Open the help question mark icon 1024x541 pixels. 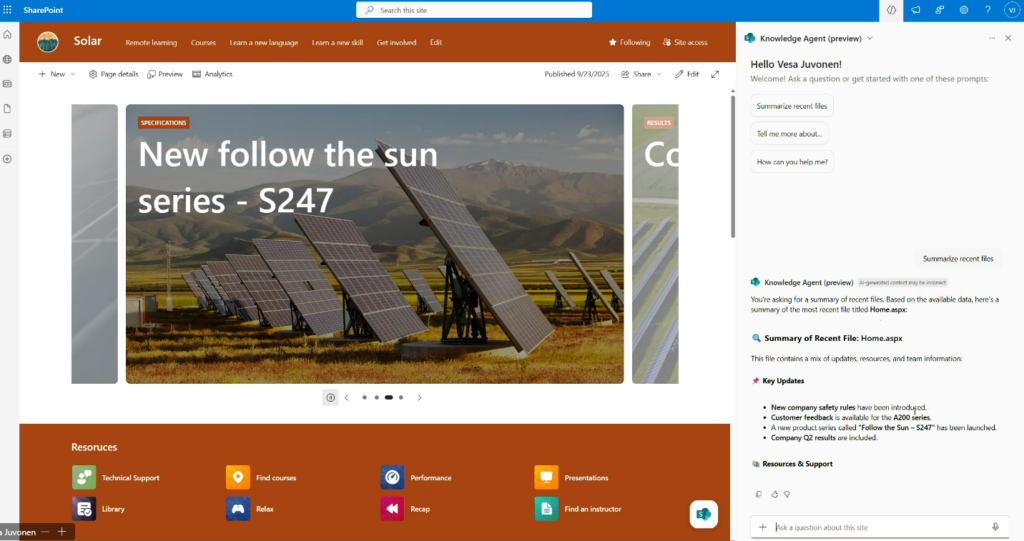pos(987,10)
